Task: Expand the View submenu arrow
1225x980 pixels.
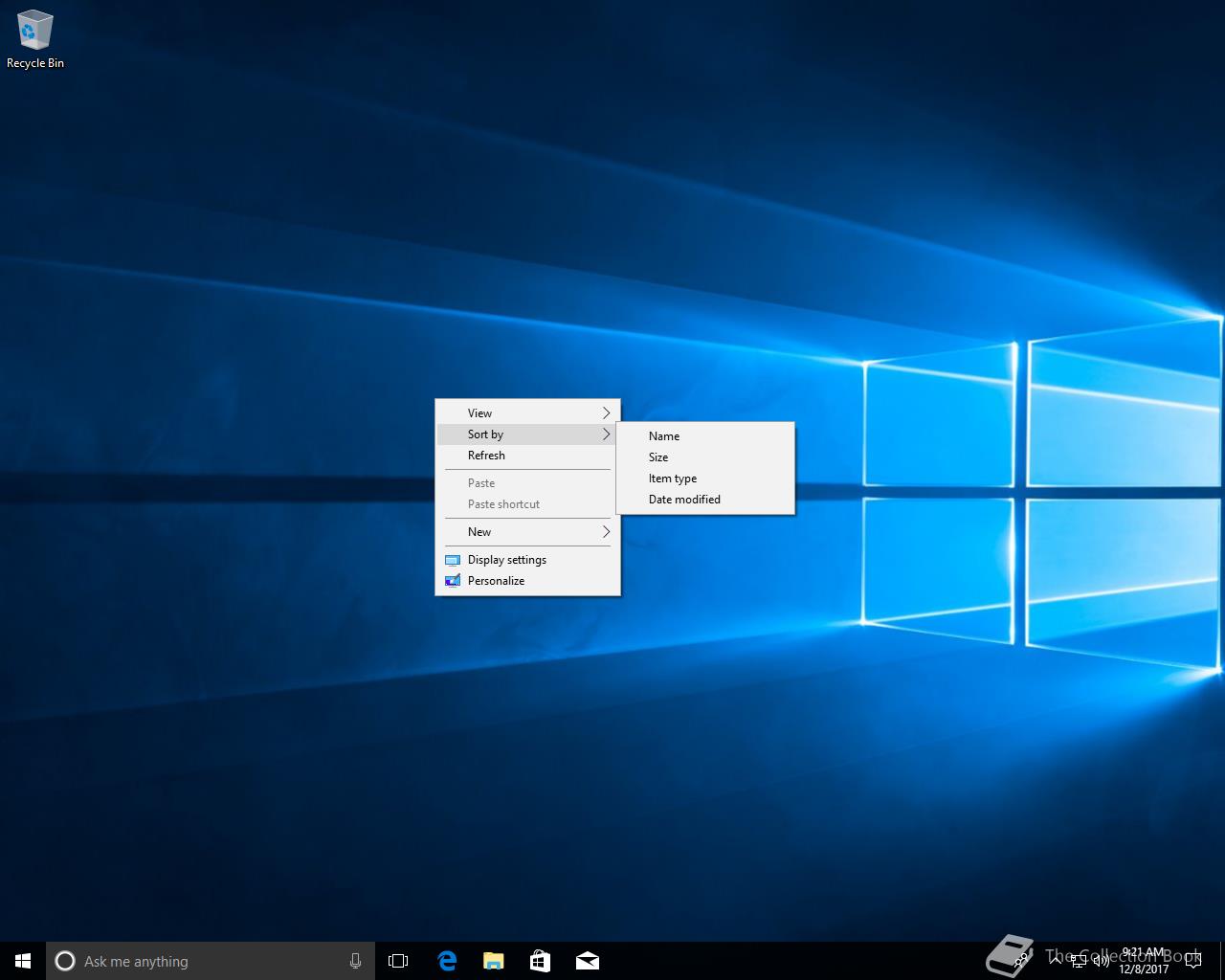Action: point(606,413)
